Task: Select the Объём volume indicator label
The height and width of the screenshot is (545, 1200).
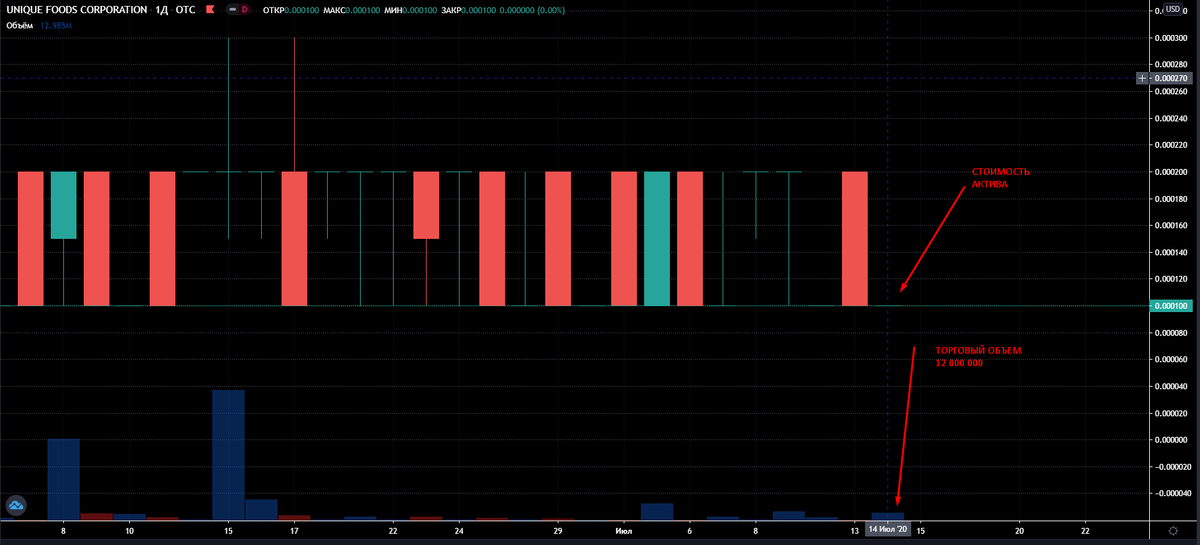Action: point(20,24)
